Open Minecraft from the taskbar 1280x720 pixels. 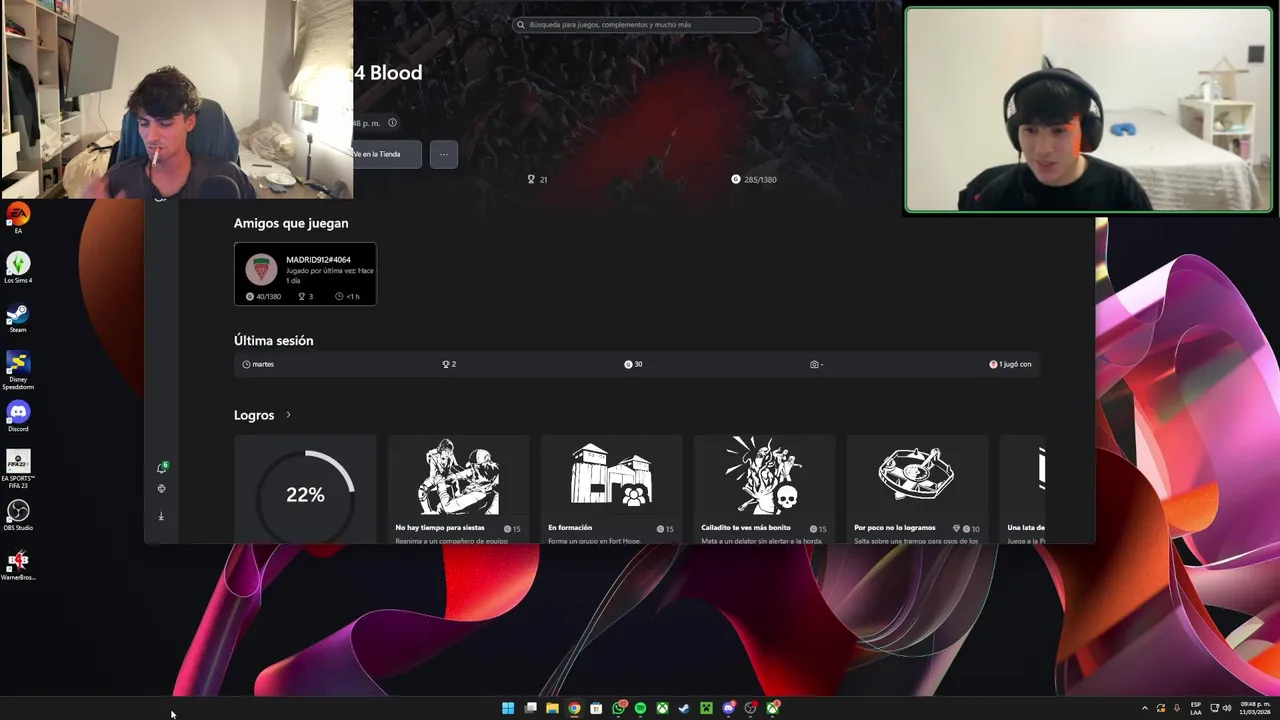coord(706,708)
